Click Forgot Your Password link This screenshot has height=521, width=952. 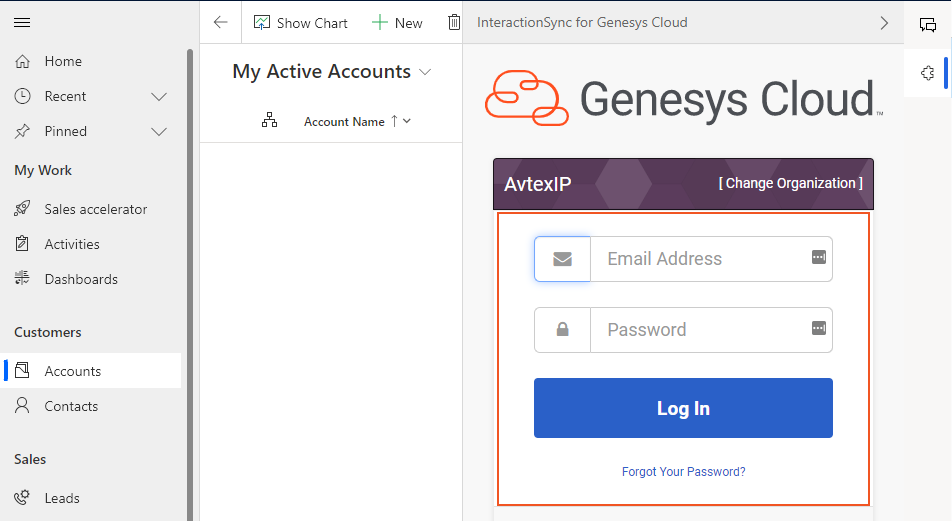[683, 472]
